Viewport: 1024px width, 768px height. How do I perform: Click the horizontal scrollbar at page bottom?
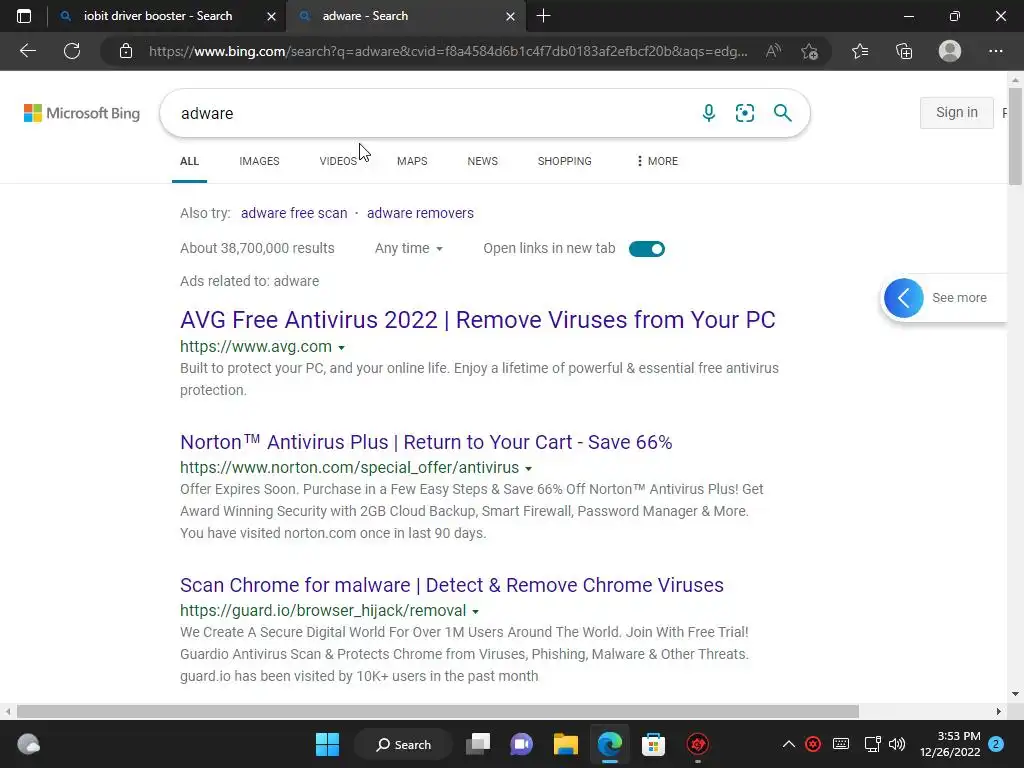[x=438, y=711]
